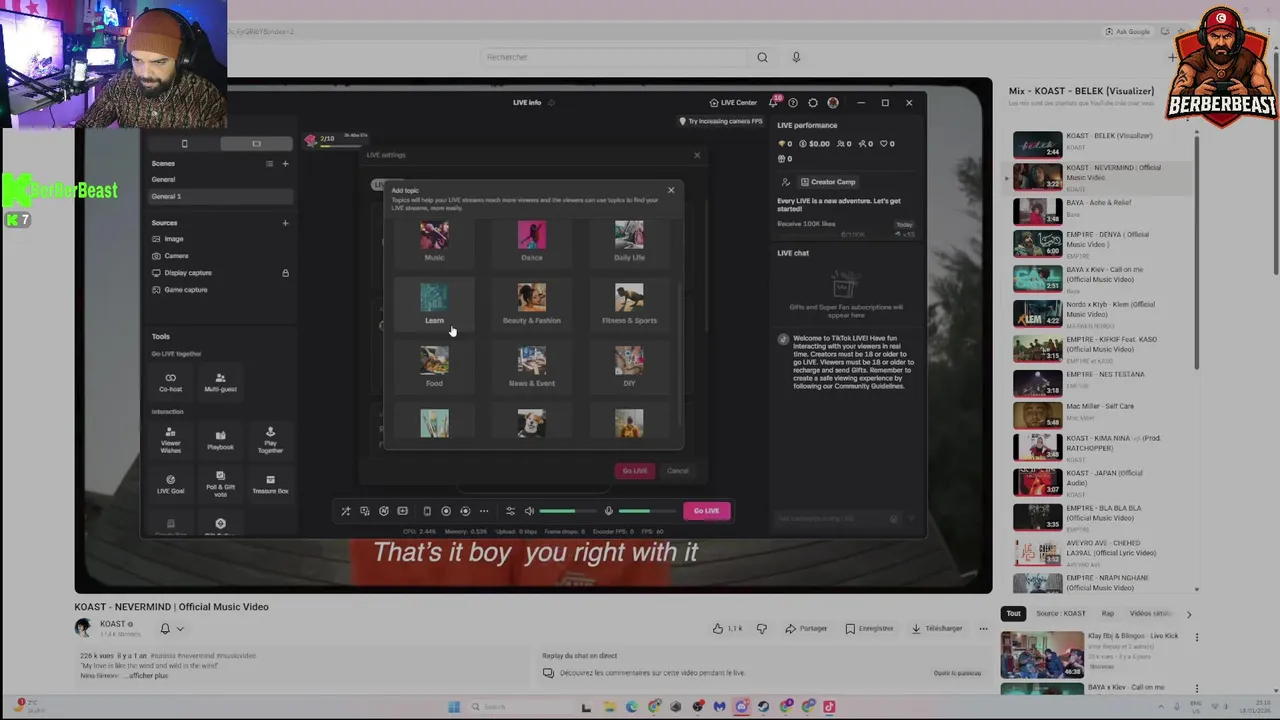
Task: Open the Treasure Box tool
Action: 270,485
